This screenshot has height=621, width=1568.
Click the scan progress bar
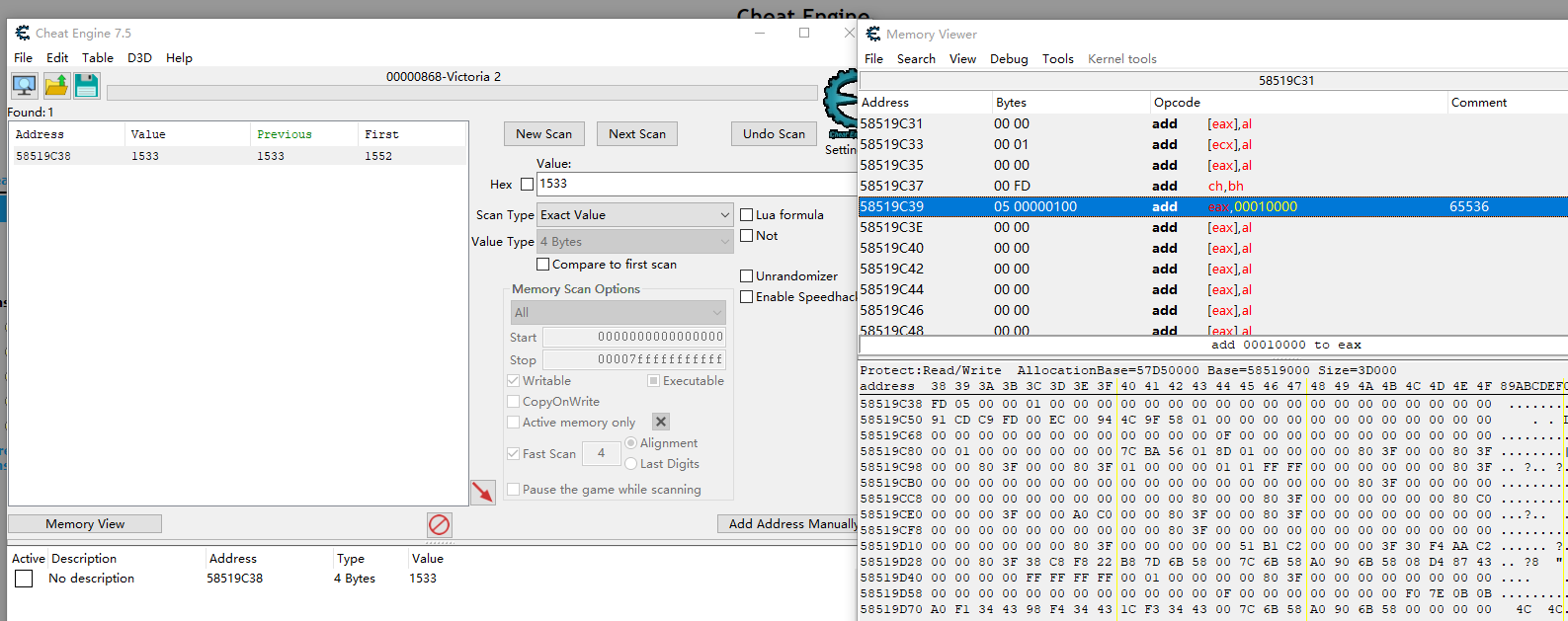[461, 93]
